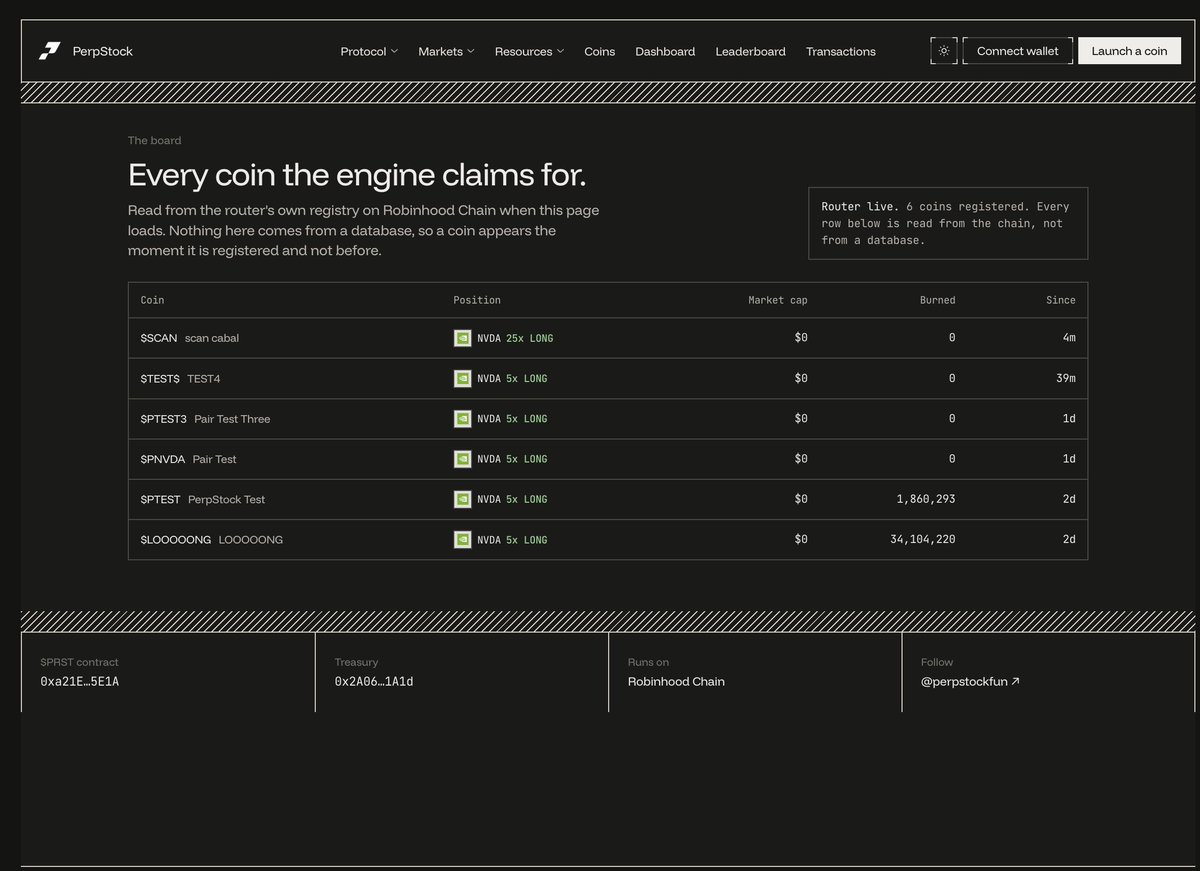Click the Position column header
Screen dimensions: 1200x871
tap(477, 300)
